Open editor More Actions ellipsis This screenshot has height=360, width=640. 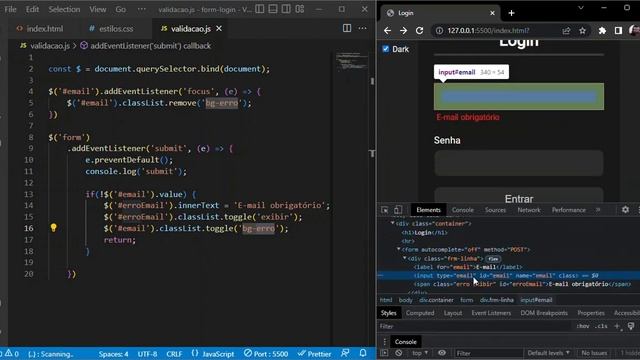[362, 28]
